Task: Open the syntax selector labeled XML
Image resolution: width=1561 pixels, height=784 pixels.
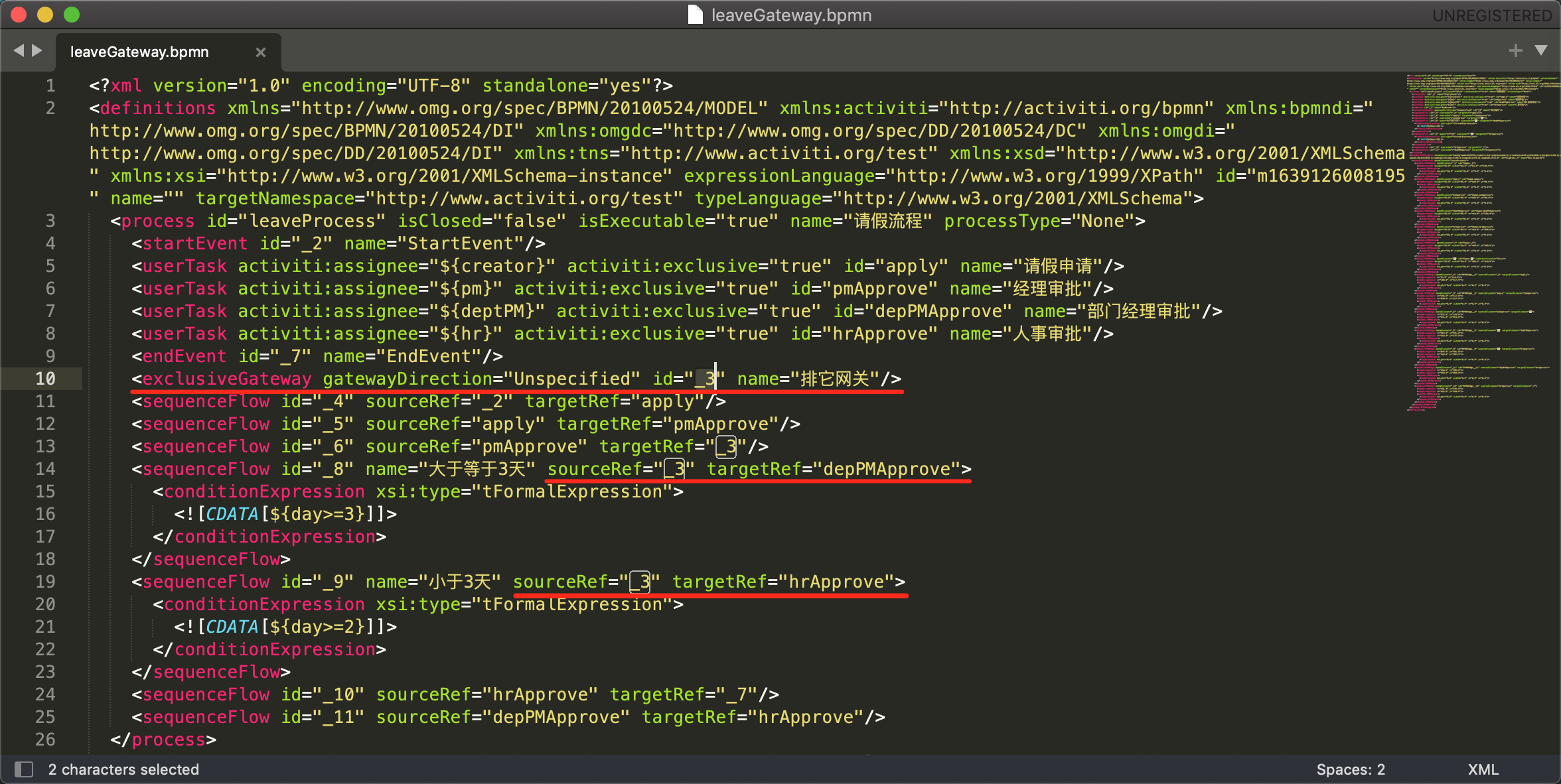Action: [1483, 769]
